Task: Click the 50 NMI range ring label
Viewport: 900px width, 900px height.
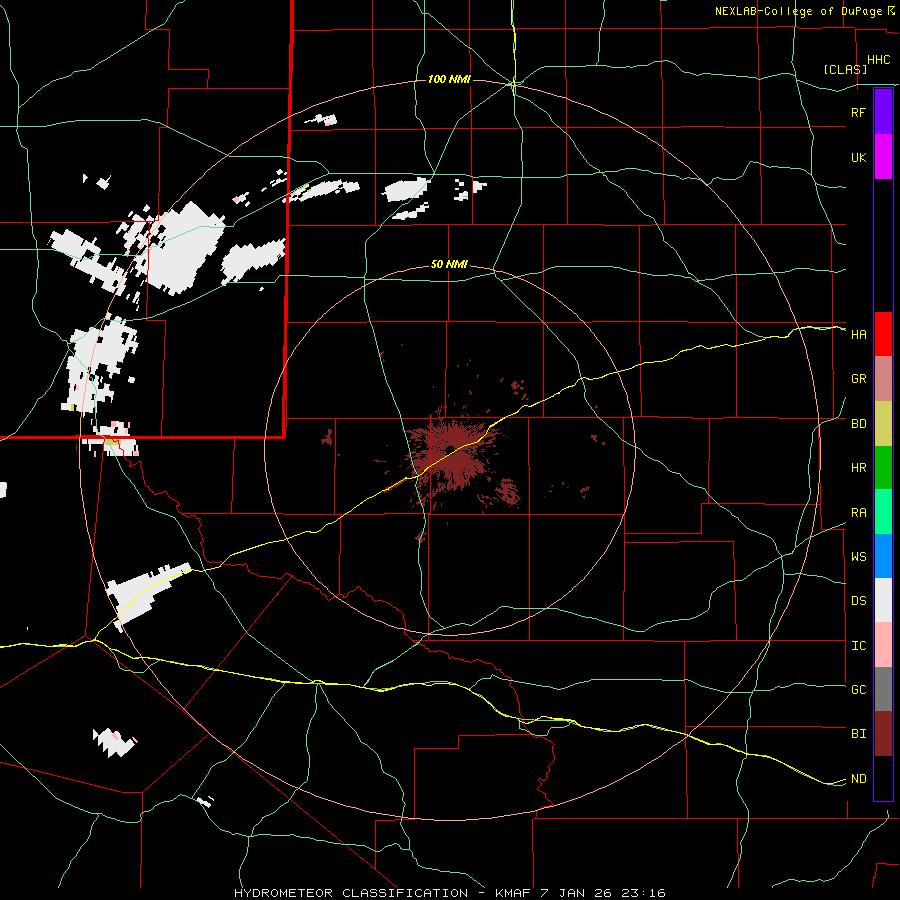Action: click(449, 264)
